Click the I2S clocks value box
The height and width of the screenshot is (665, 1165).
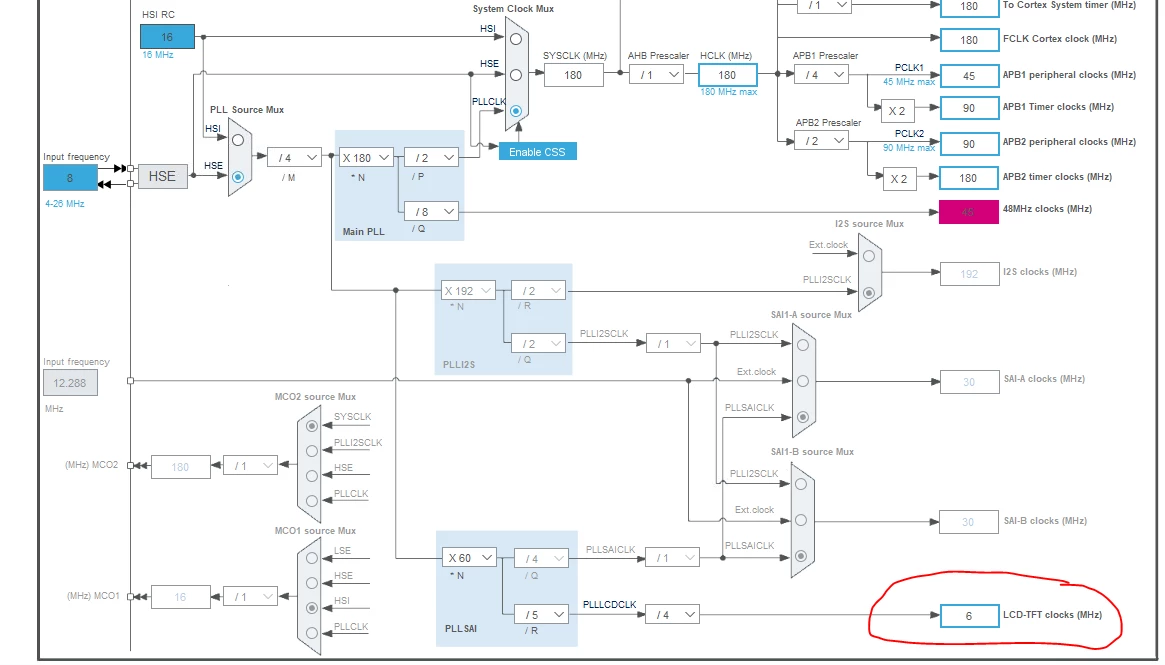[970, 273]
